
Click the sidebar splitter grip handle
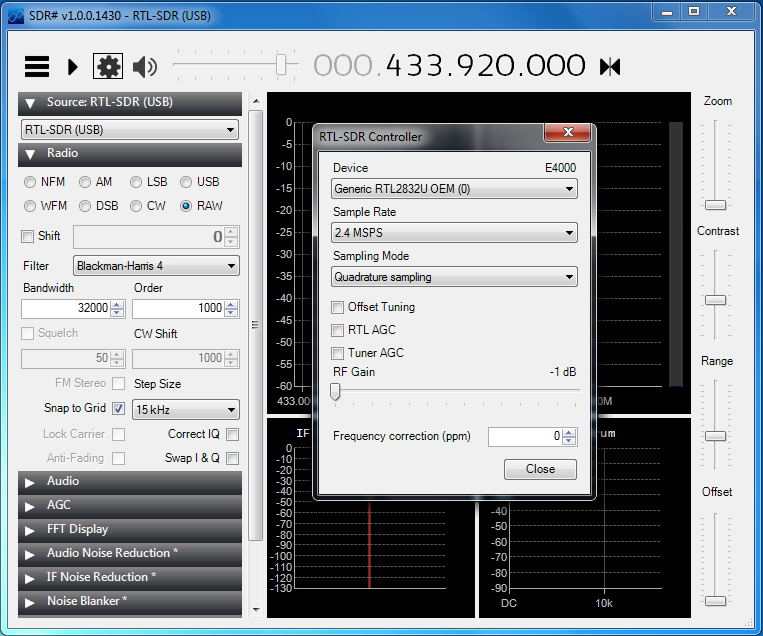[255, 325]
